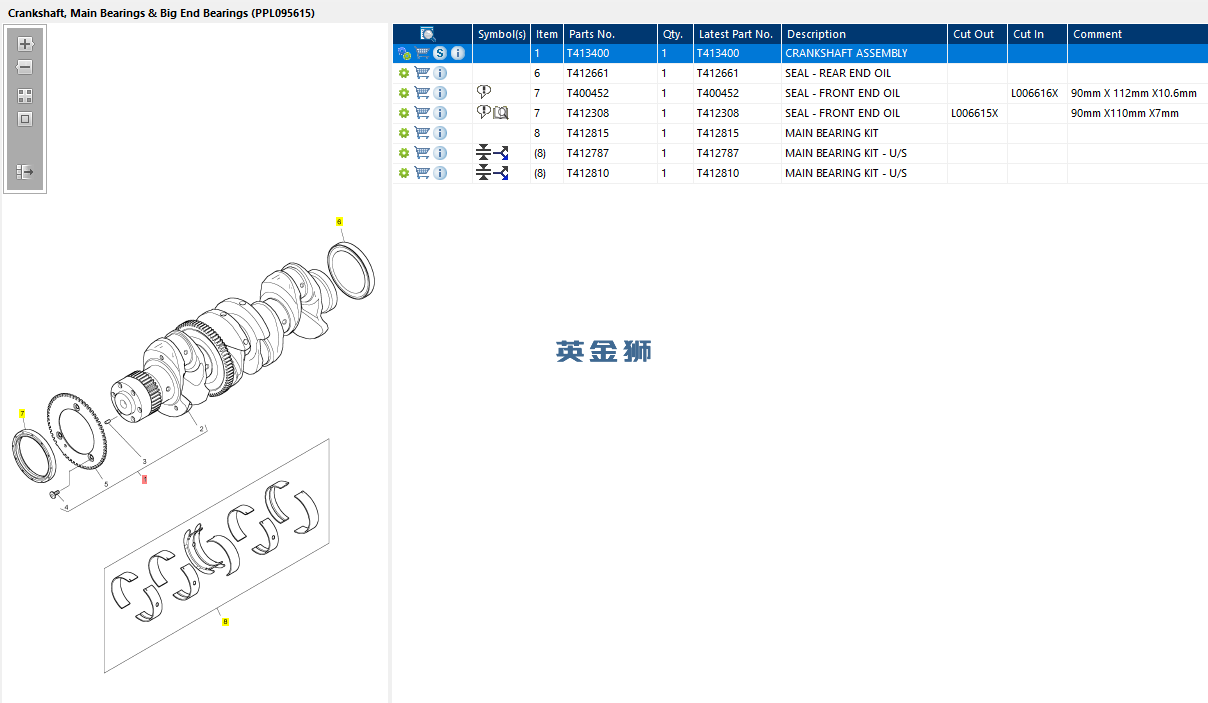Click the book magnifier symbol for T412308

(x=501, y=113)
